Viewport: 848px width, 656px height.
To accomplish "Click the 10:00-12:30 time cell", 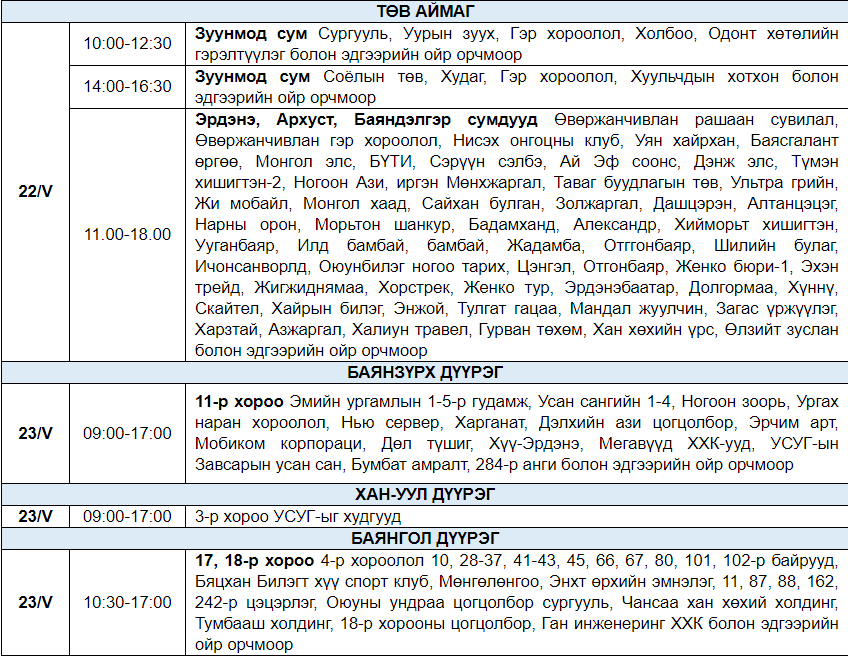I will 127,44.
